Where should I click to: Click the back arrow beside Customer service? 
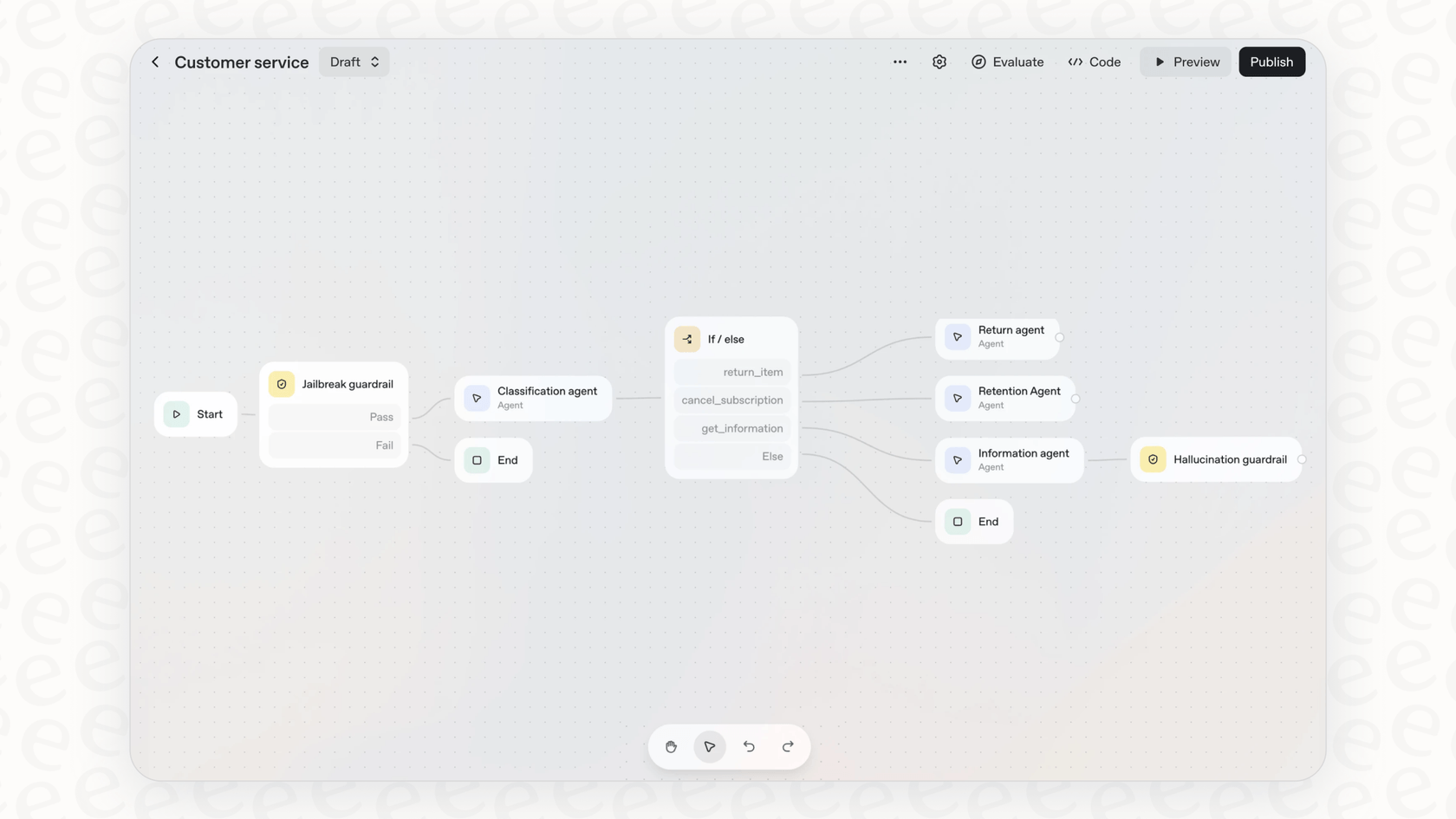click(x=155, y=62)
